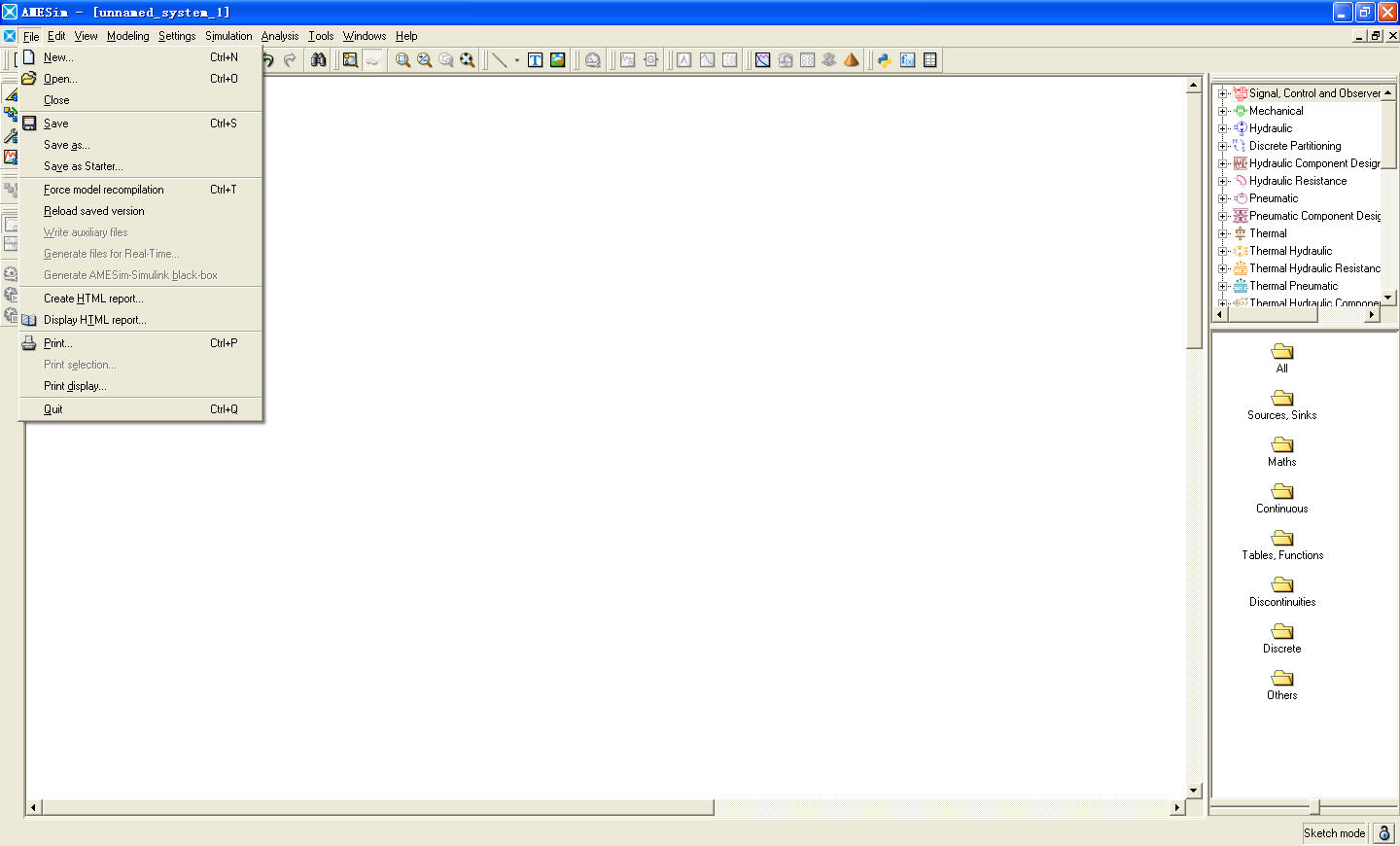This screenshot has width=1400, height=846.
Task: Open the Others folder
Action: click(x=1282, y=685)
